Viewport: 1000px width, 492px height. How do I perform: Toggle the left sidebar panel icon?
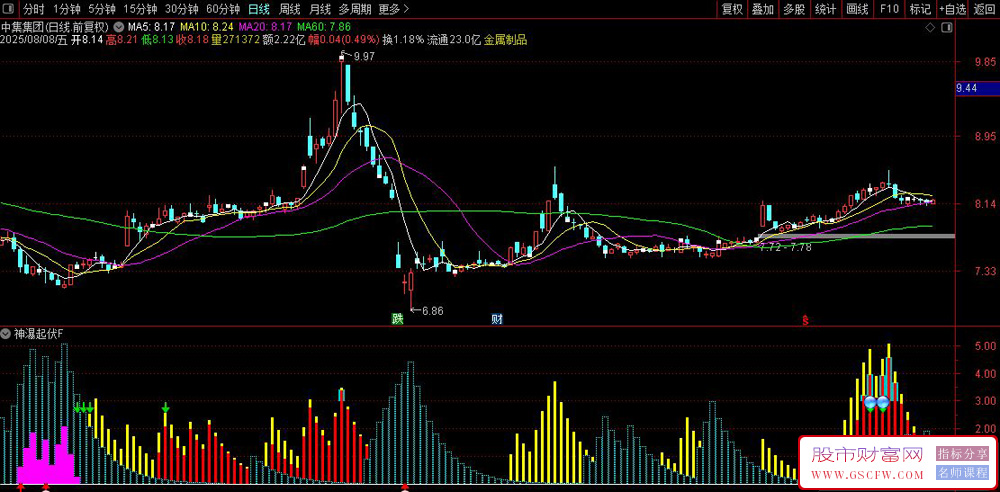9,9
